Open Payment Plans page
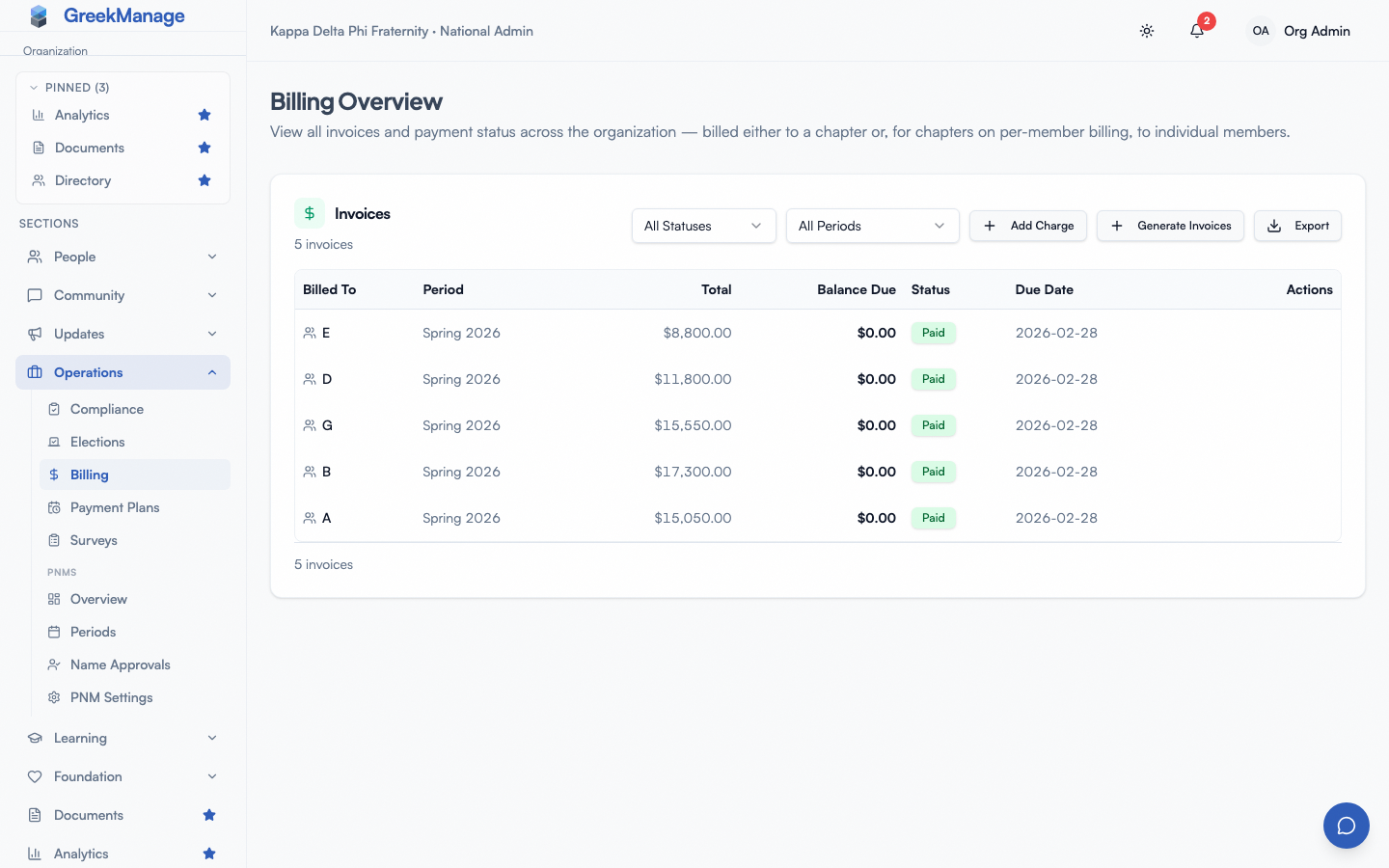 pyautogui.click(x=135, y=507)
